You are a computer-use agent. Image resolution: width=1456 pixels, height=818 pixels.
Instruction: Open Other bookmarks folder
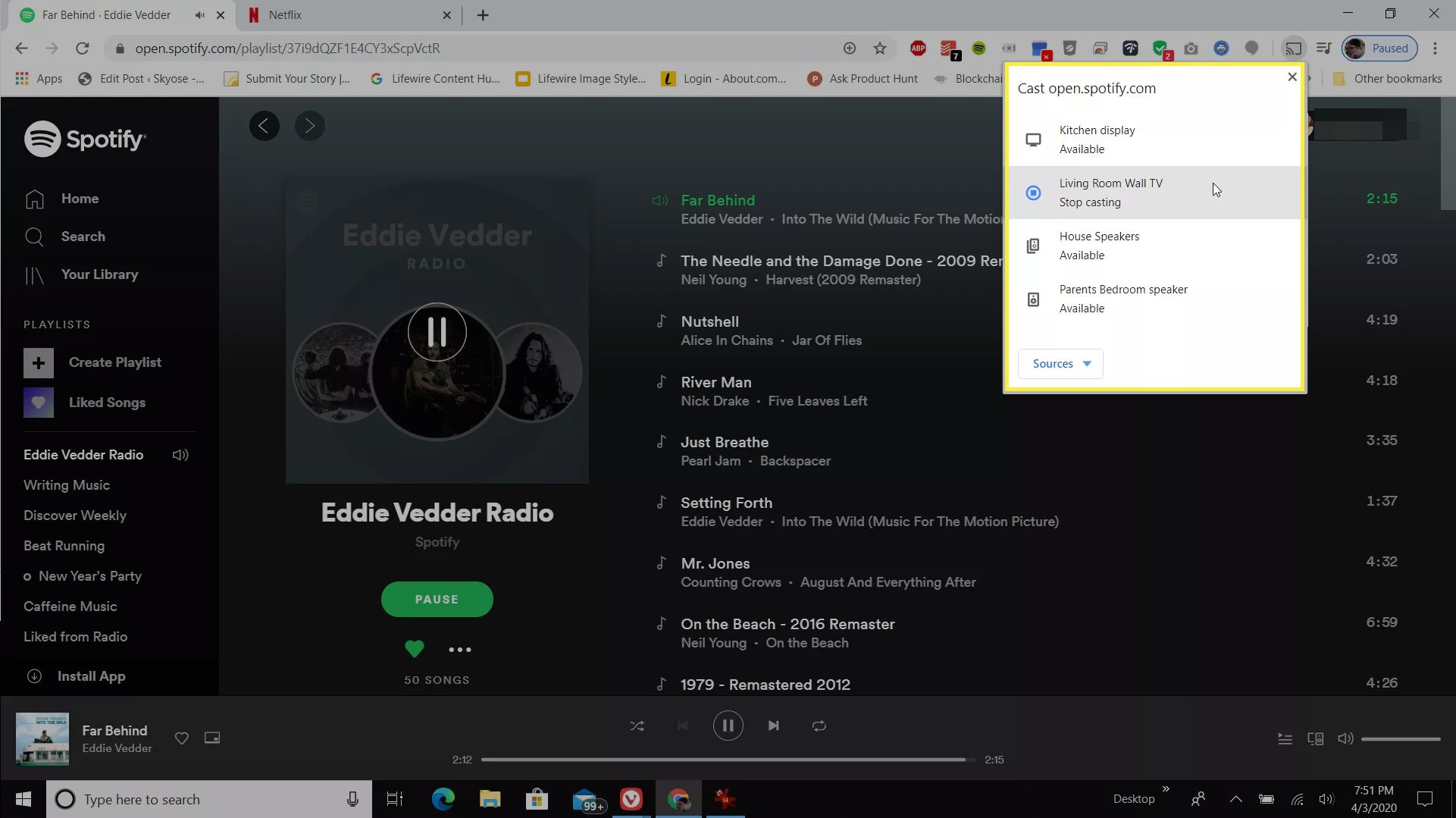pyautogui.click(x=1388, y=79)
